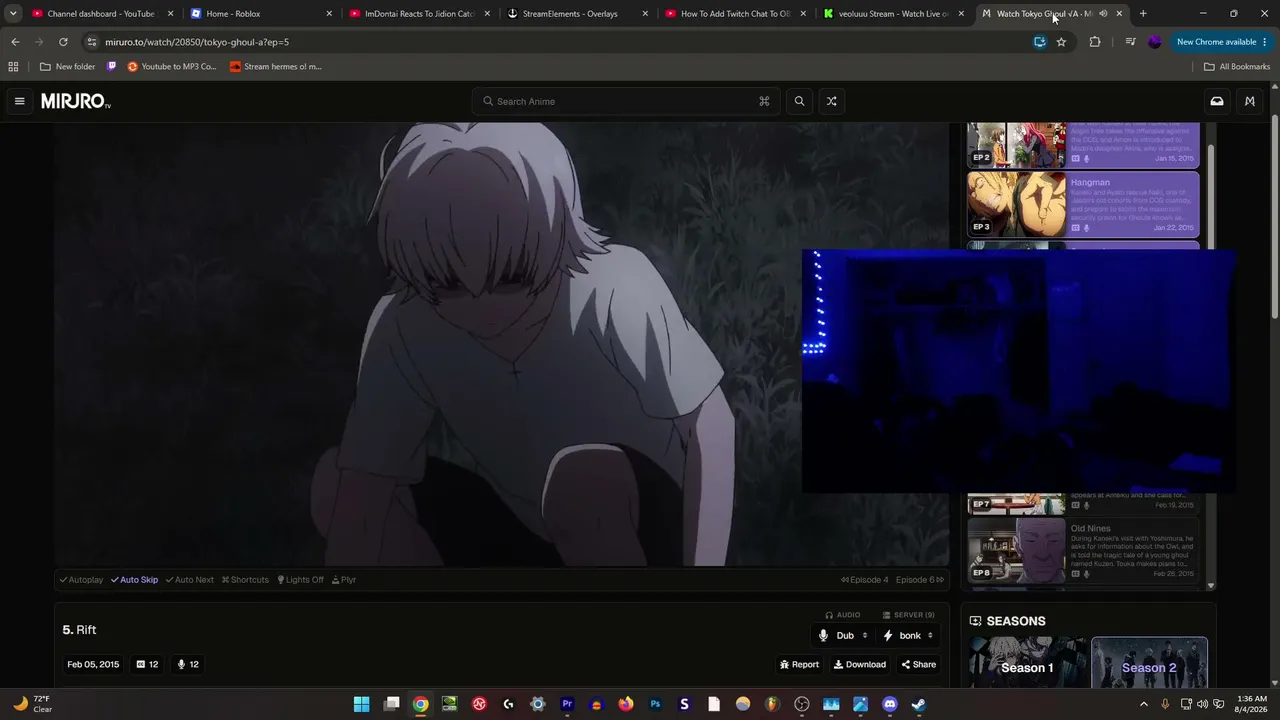Image resolution: width=1280 pixels, height=720 pixels.
Task: Open the Chrome profile avatar
Action: (x=1155, y=42)
